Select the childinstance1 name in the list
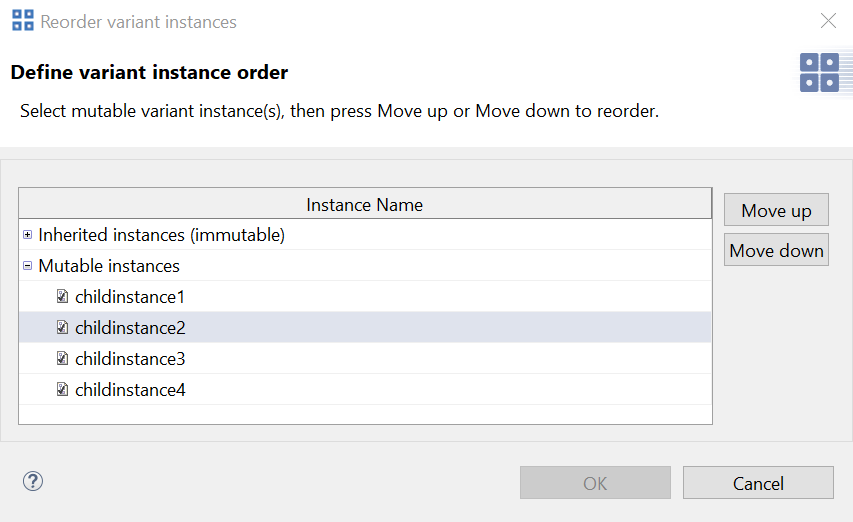This screenshot has width=853, height=522. [130, 297]
